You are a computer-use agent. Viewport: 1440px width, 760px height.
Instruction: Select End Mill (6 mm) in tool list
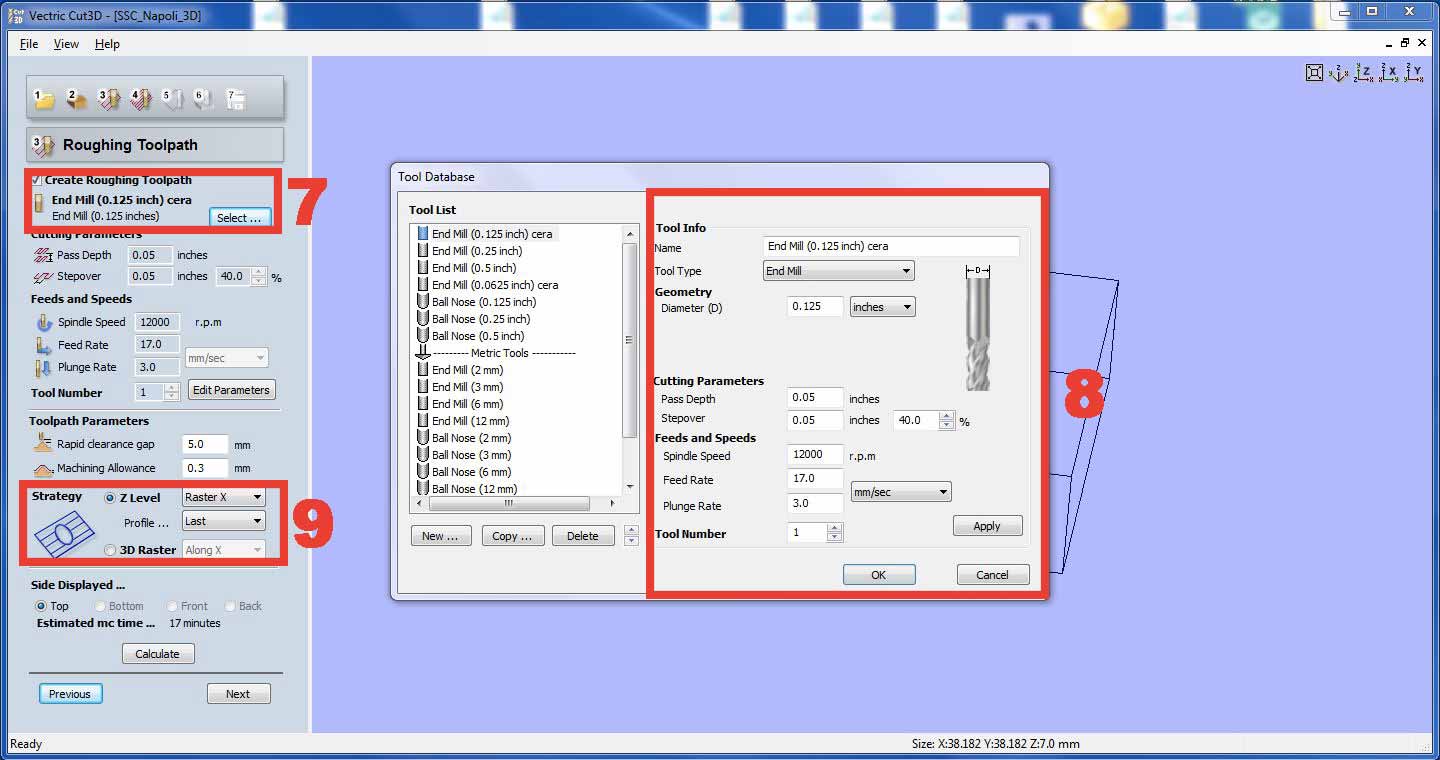(467, 404)
